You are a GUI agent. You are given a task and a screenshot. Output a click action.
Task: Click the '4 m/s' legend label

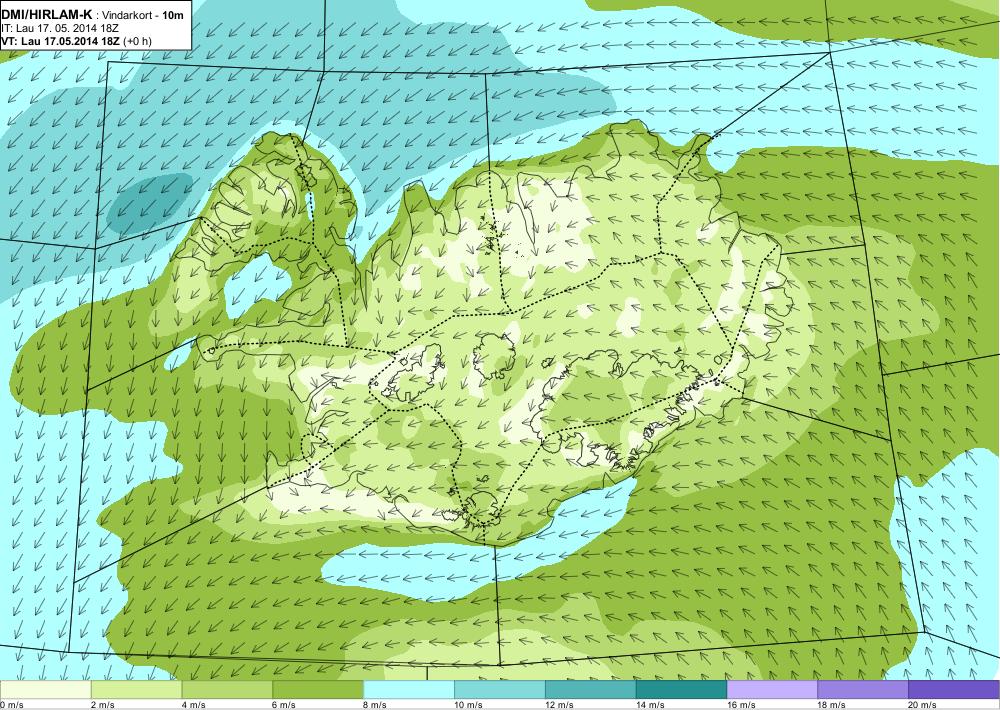[x=193, y=705]
